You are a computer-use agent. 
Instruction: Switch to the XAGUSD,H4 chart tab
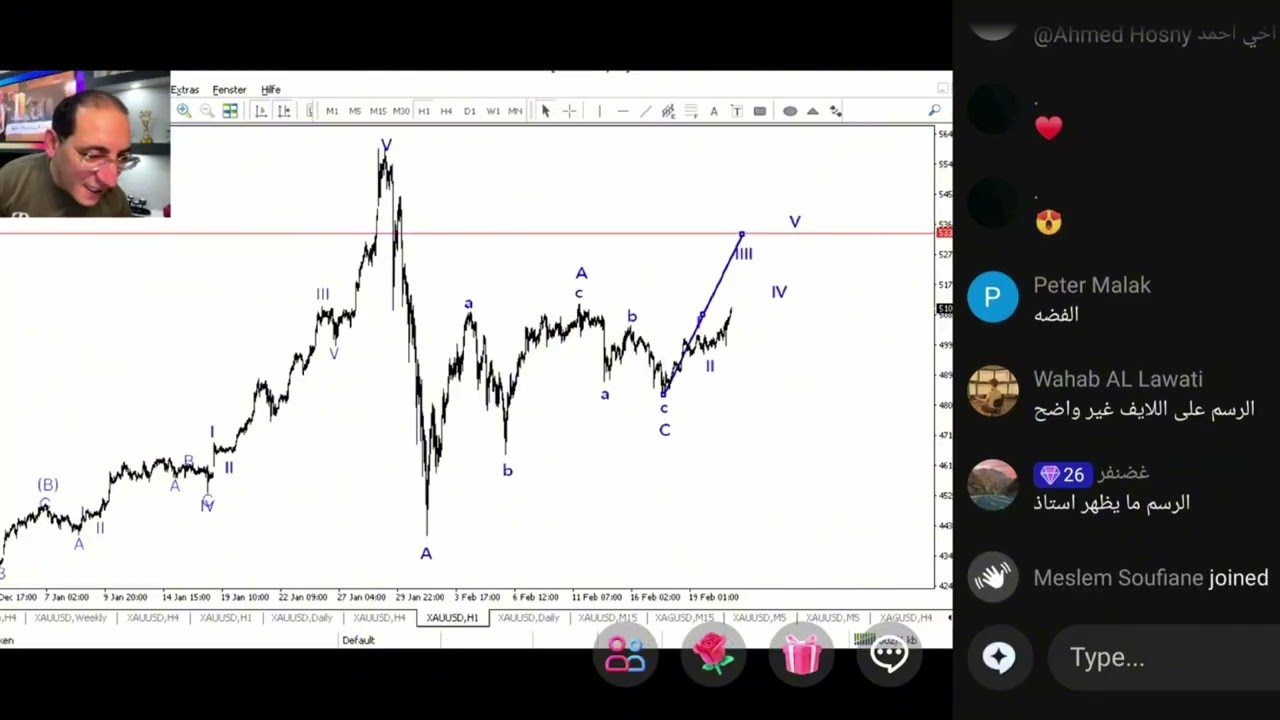point(906,618)
